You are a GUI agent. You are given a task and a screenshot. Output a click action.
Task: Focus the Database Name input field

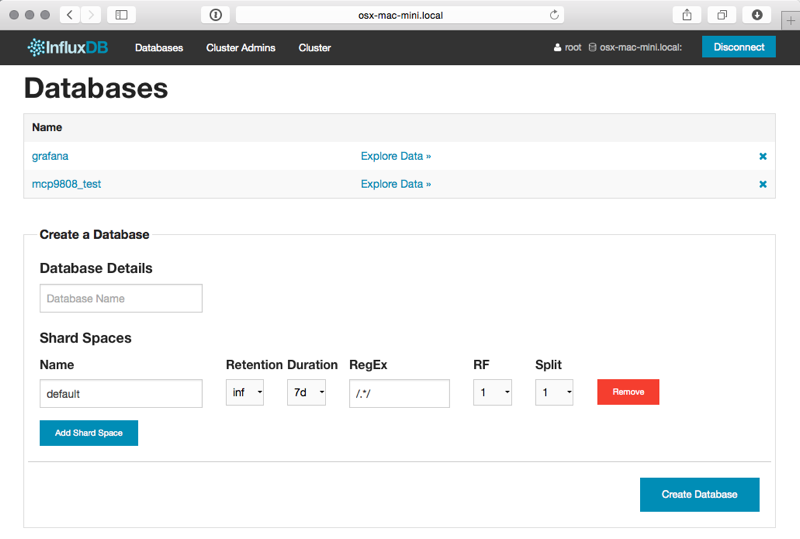click(x=121, y=299)
